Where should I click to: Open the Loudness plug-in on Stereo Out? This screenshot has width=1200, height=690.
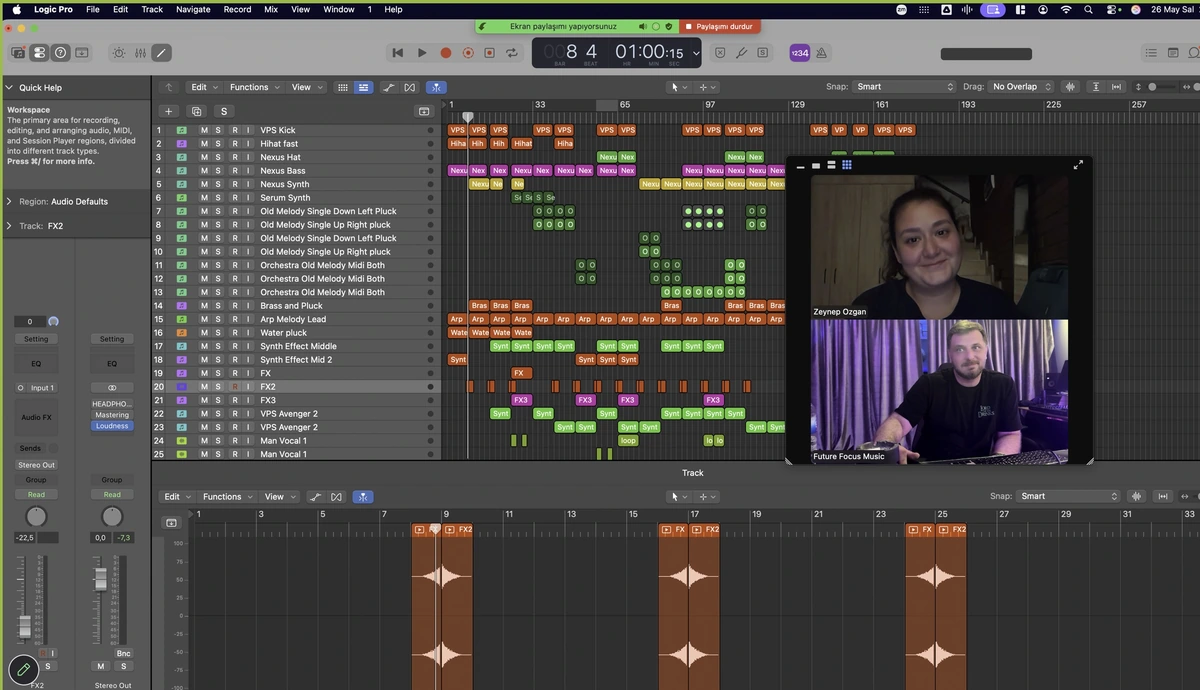tap(112, 426)
